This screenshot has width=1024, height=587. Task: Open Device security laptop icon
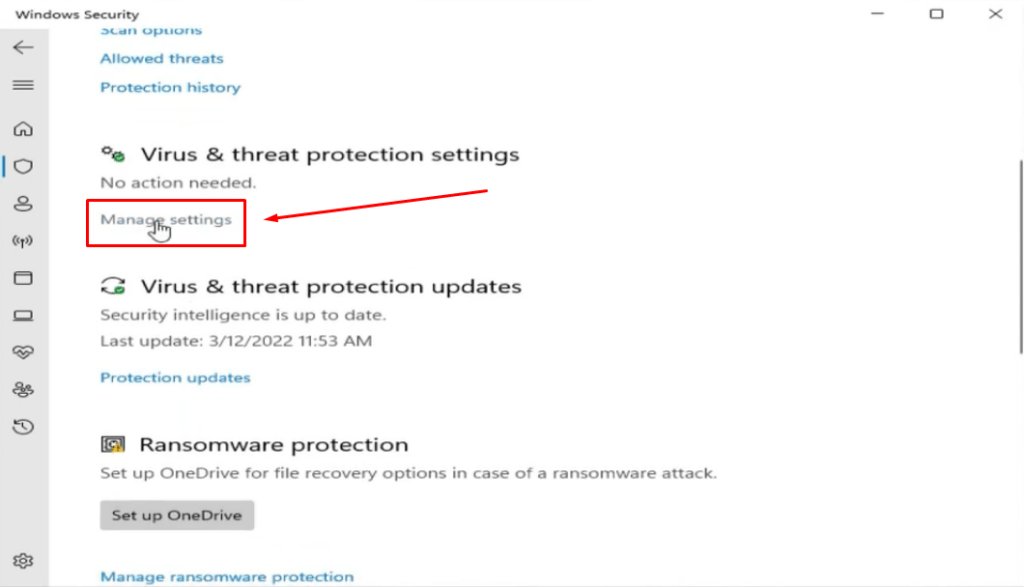[x=24, y=315]
